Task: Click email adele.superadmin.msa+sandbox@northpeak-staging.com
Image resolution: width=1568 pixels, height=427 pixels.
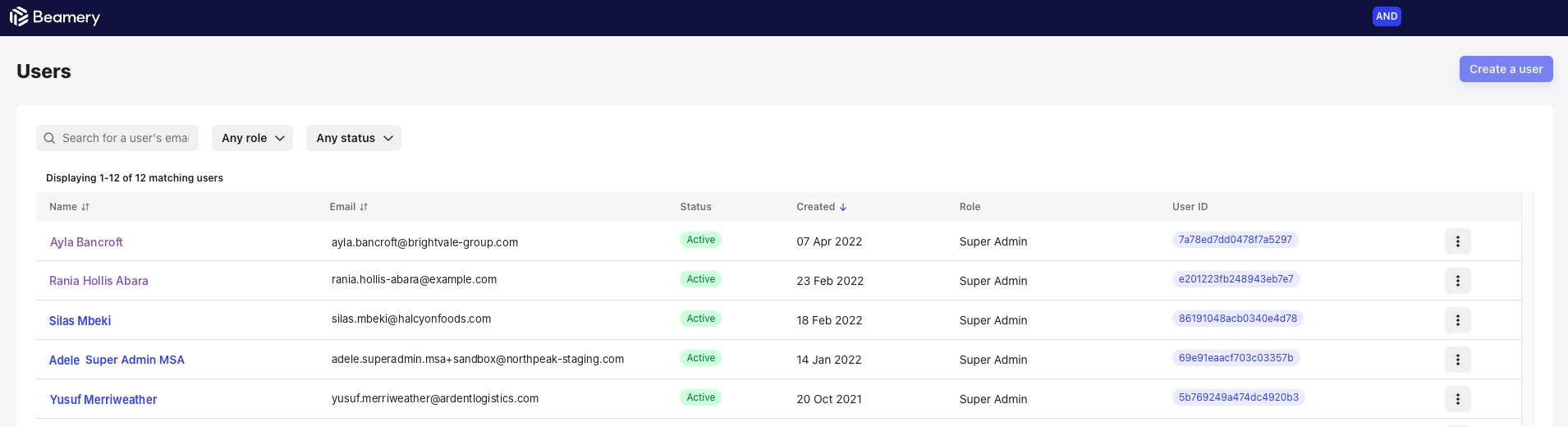Action: 478,359
